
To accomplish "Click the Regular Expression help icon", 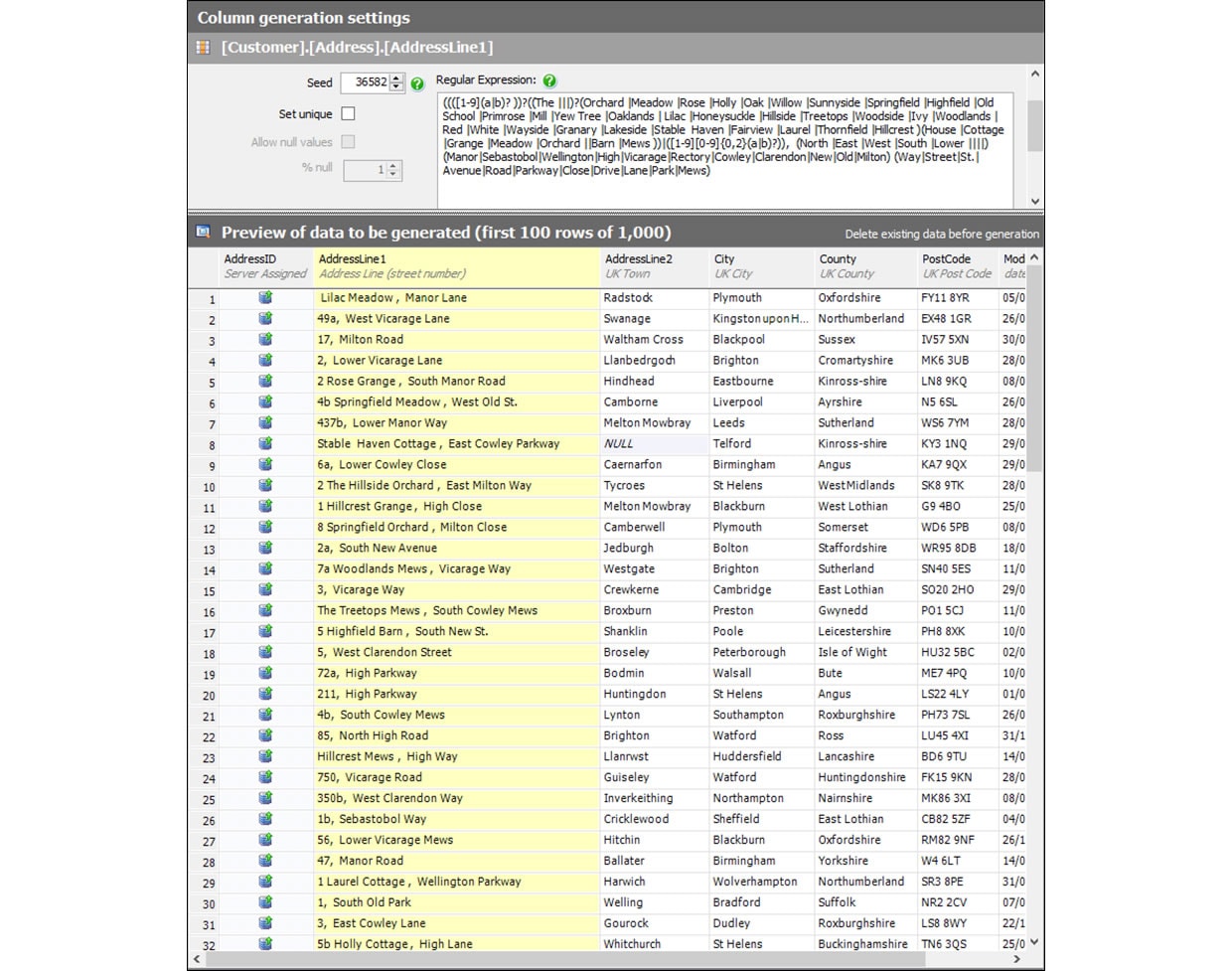I will click(549, 81).
